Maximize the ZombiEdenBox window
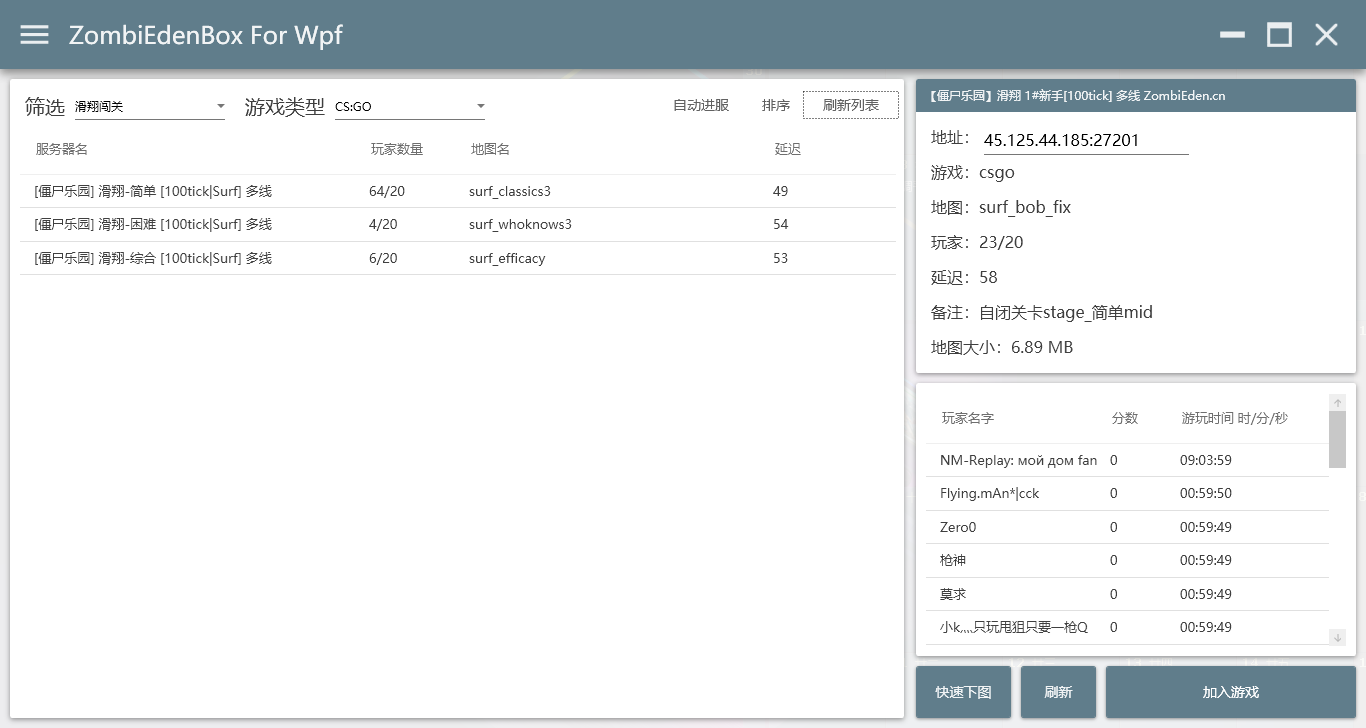This screenshot has height=728, width=1366. 1279,35
